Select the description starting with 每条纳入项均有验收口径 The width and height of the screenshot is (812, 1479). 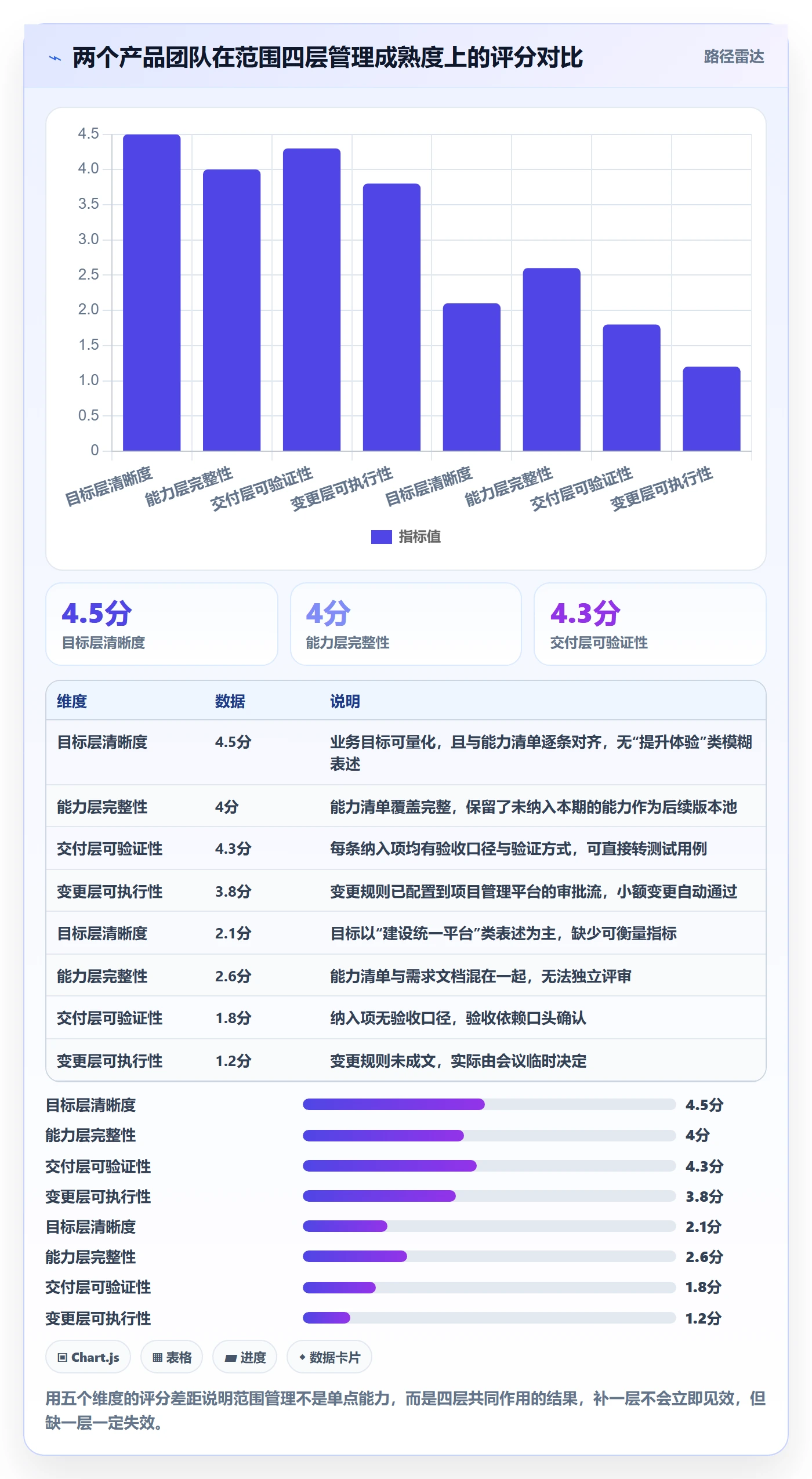pos(519,849)
